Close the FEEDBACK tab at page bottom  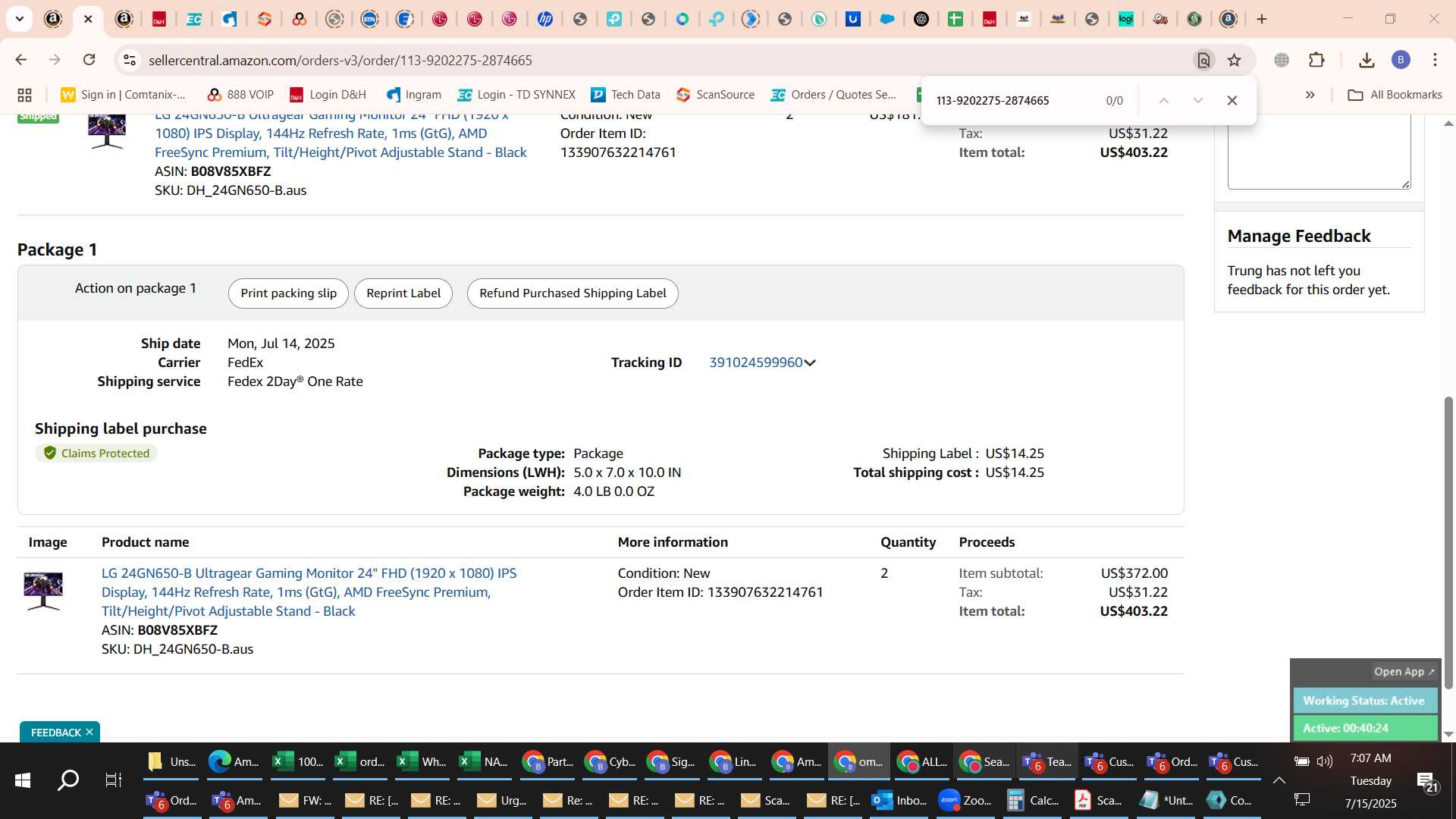coord(89,732)
